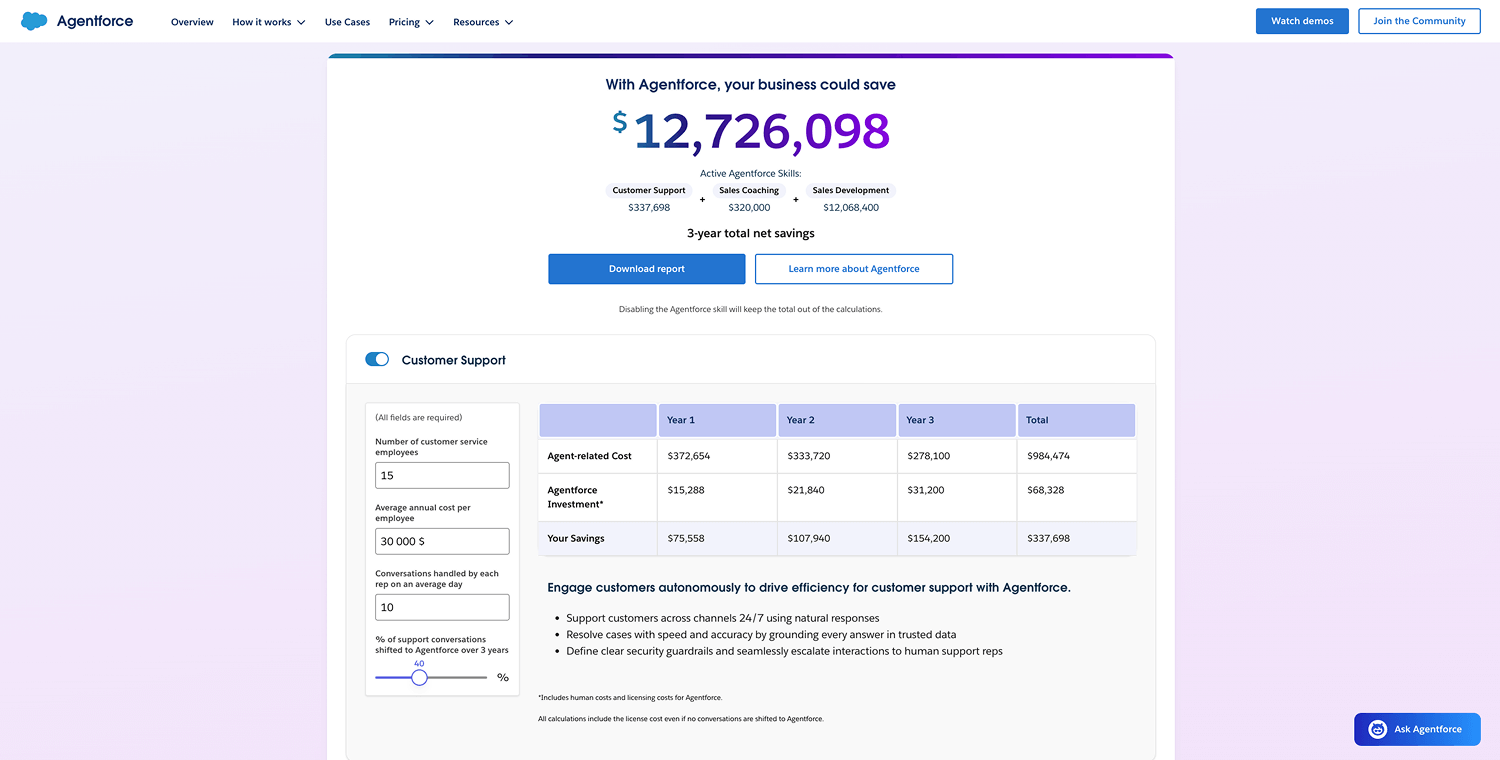Click the Your Savings row label
Viewport: 1500px width, 760px height.
576,538
